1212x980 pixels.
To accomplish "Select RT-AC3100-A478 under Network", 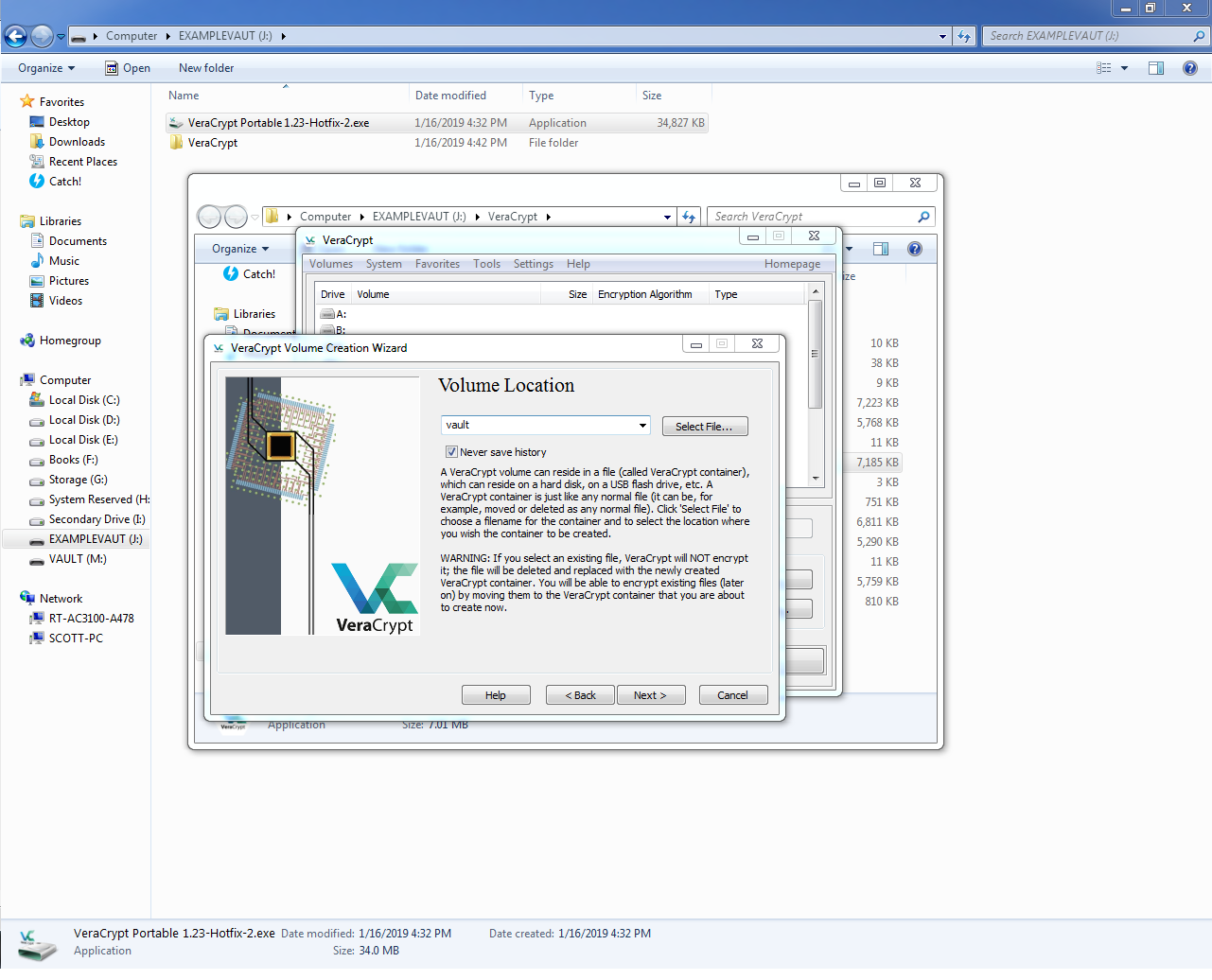I will 81,619.
